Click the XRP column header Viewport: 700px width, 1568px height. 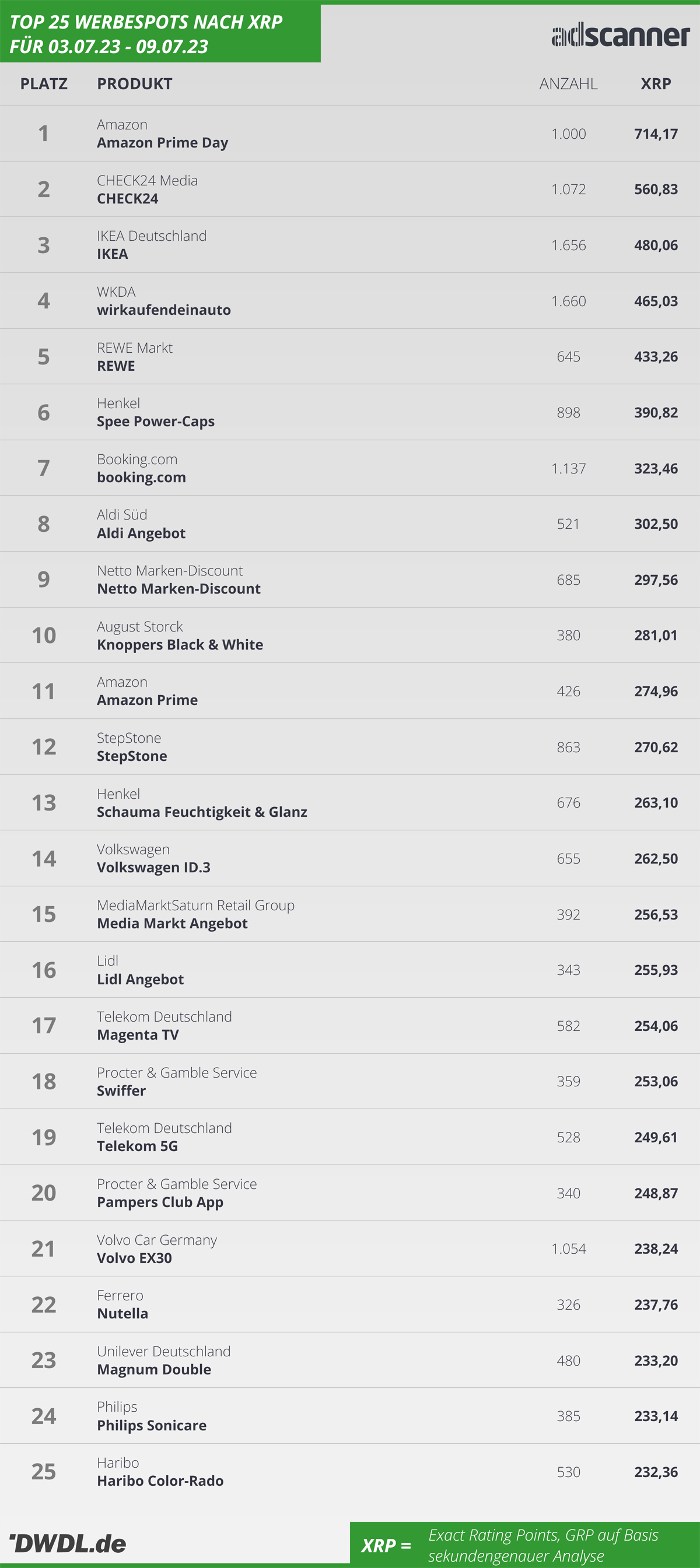pyautogui.click(x=656, y=83)
